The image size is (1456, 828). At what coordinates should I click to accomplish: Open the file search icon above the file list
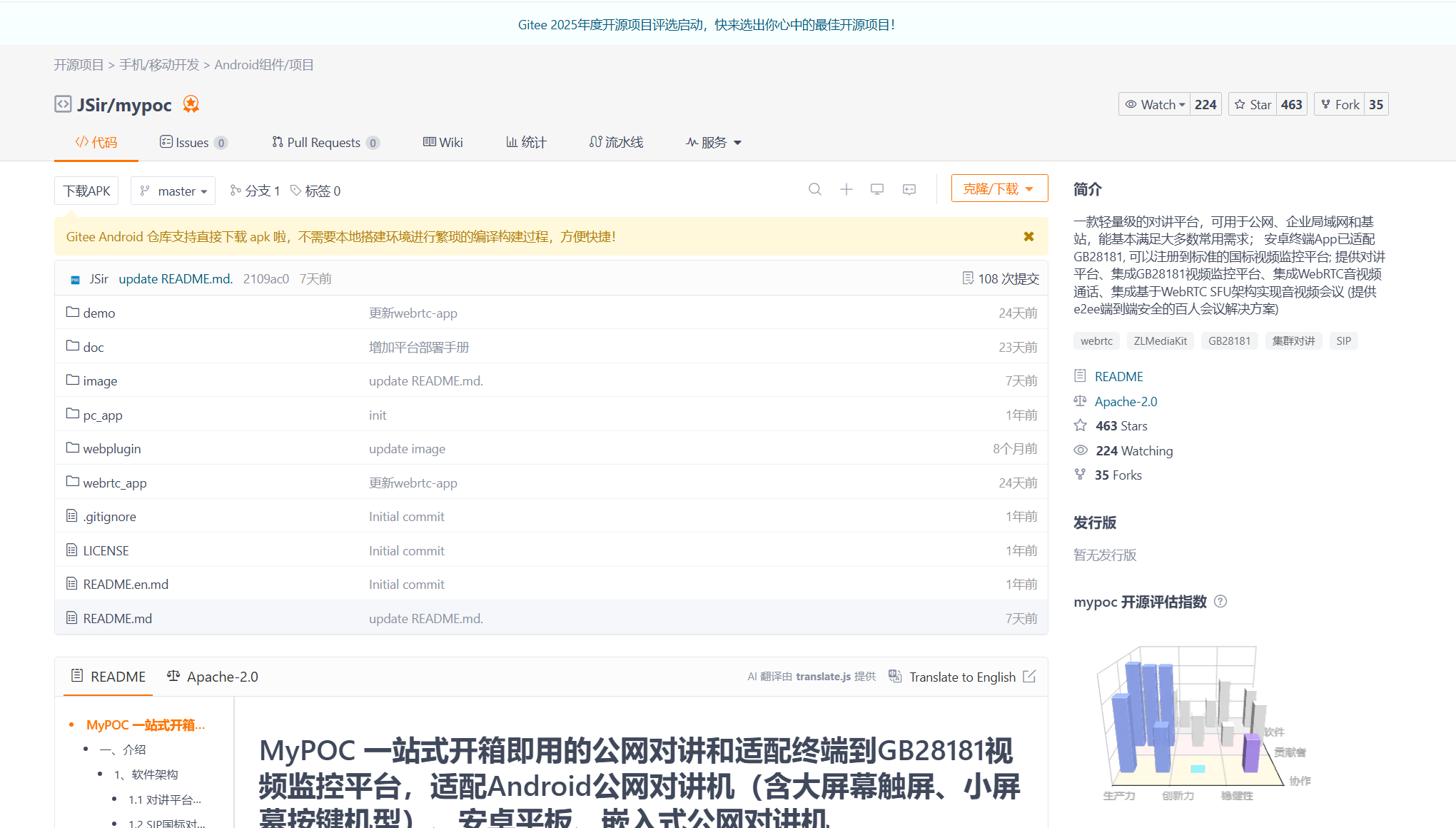pos(814,189)
